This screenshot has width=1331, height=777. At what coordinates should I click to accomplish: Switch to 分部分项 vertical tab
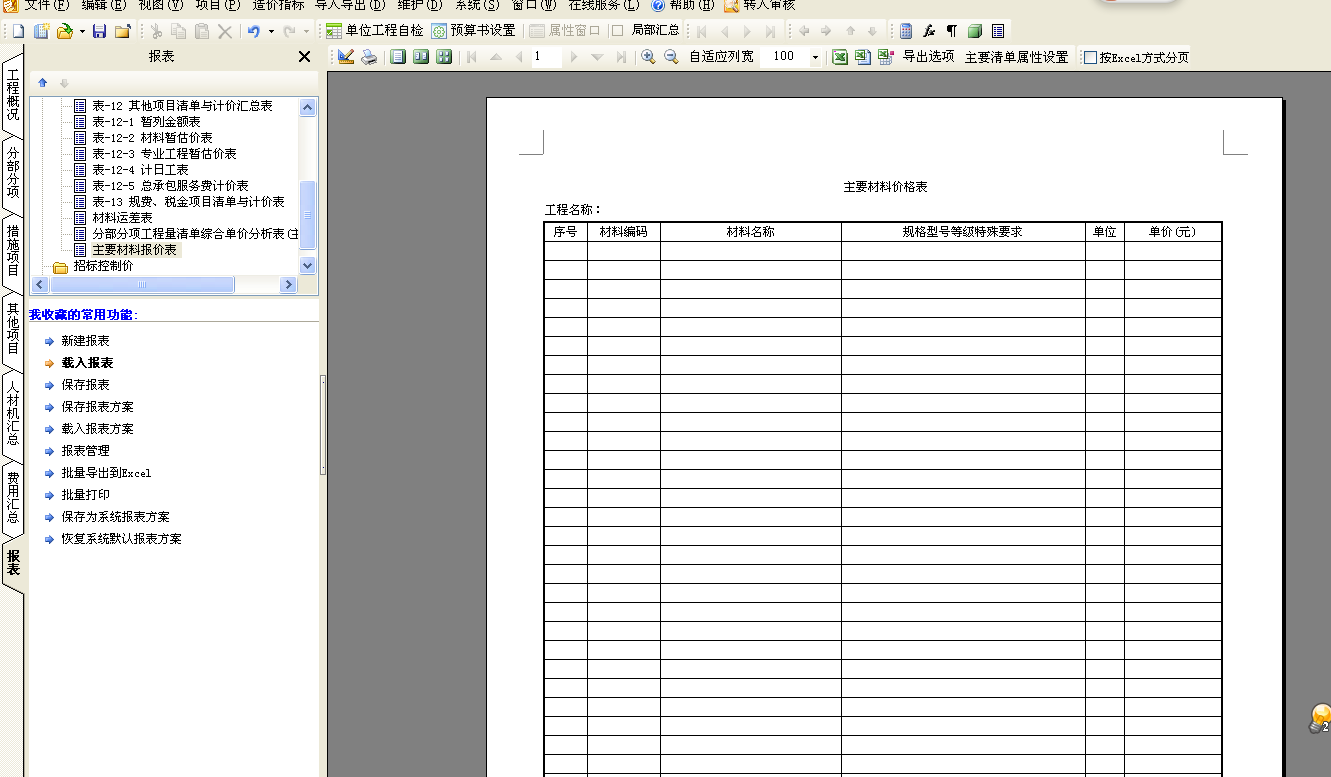click(x=13, y=172)
